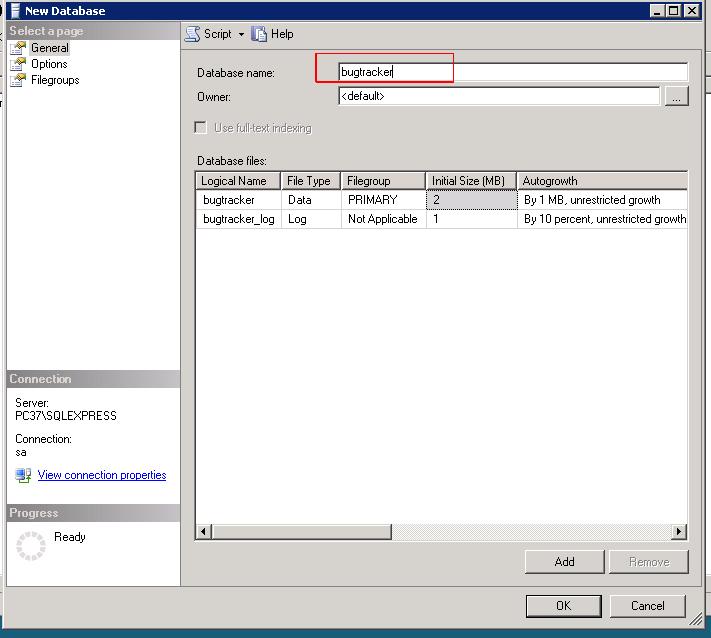Click the horizontal scrollbar left arrow
The width and height of the screenshot is (711, 638).
[x=204, y=531]
